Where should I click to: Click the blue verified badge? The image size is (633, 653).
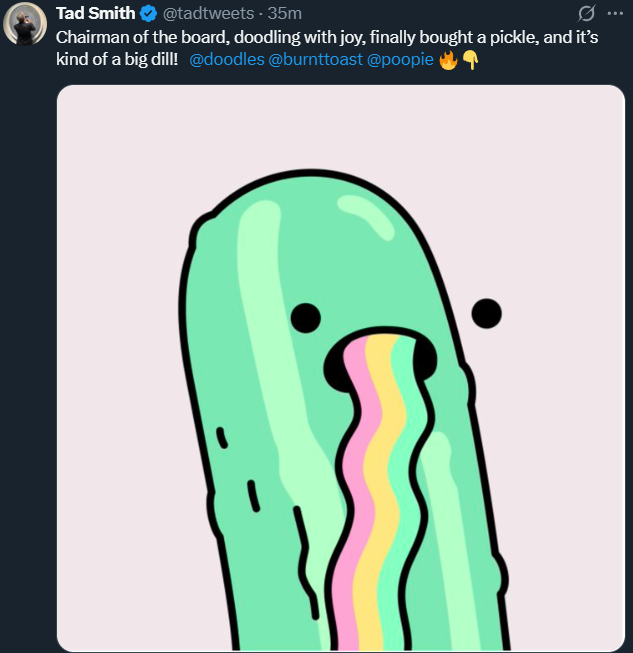(x=148, y=14)
